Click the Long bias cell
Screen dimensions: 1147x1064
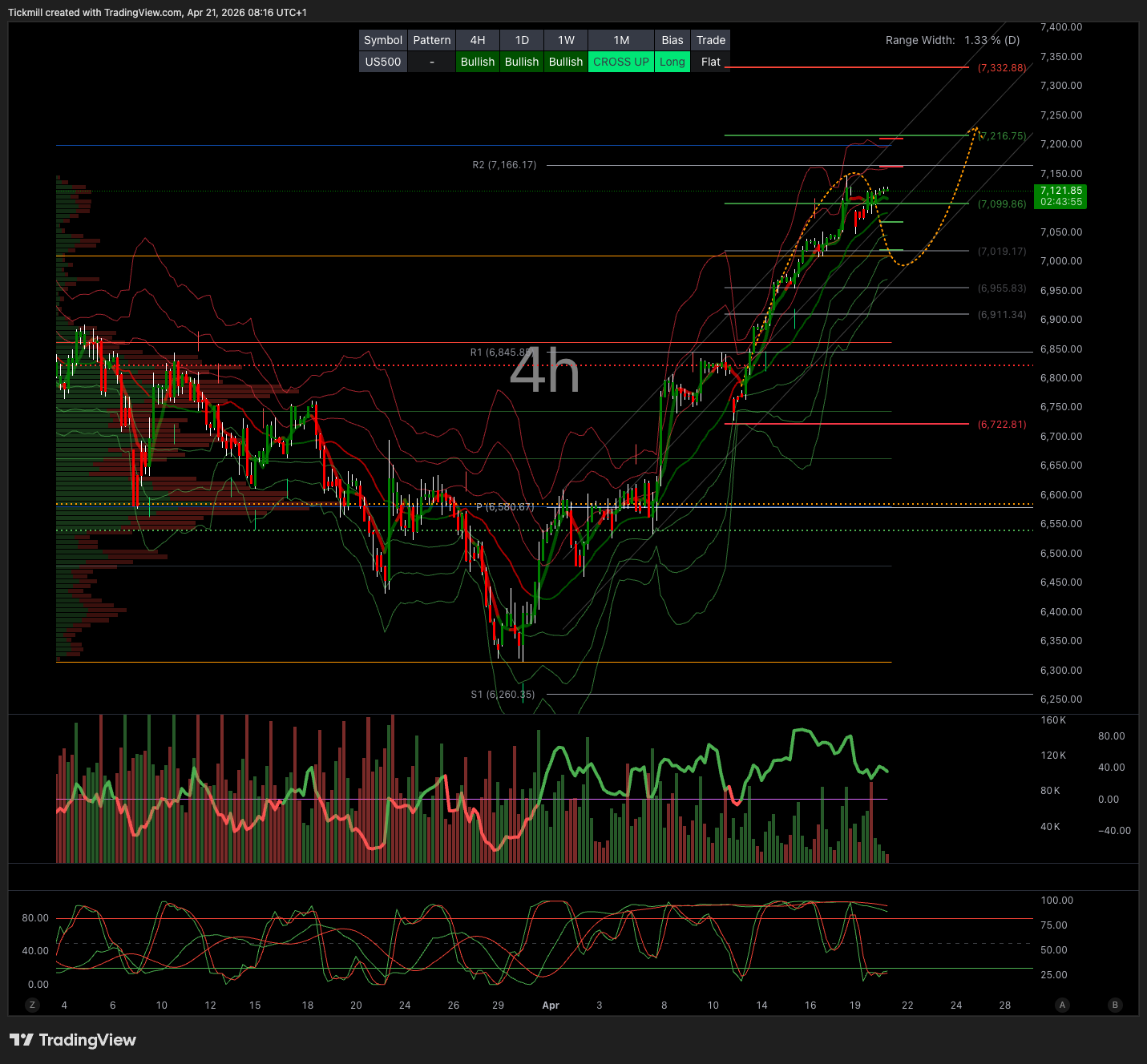click(672, 62)
